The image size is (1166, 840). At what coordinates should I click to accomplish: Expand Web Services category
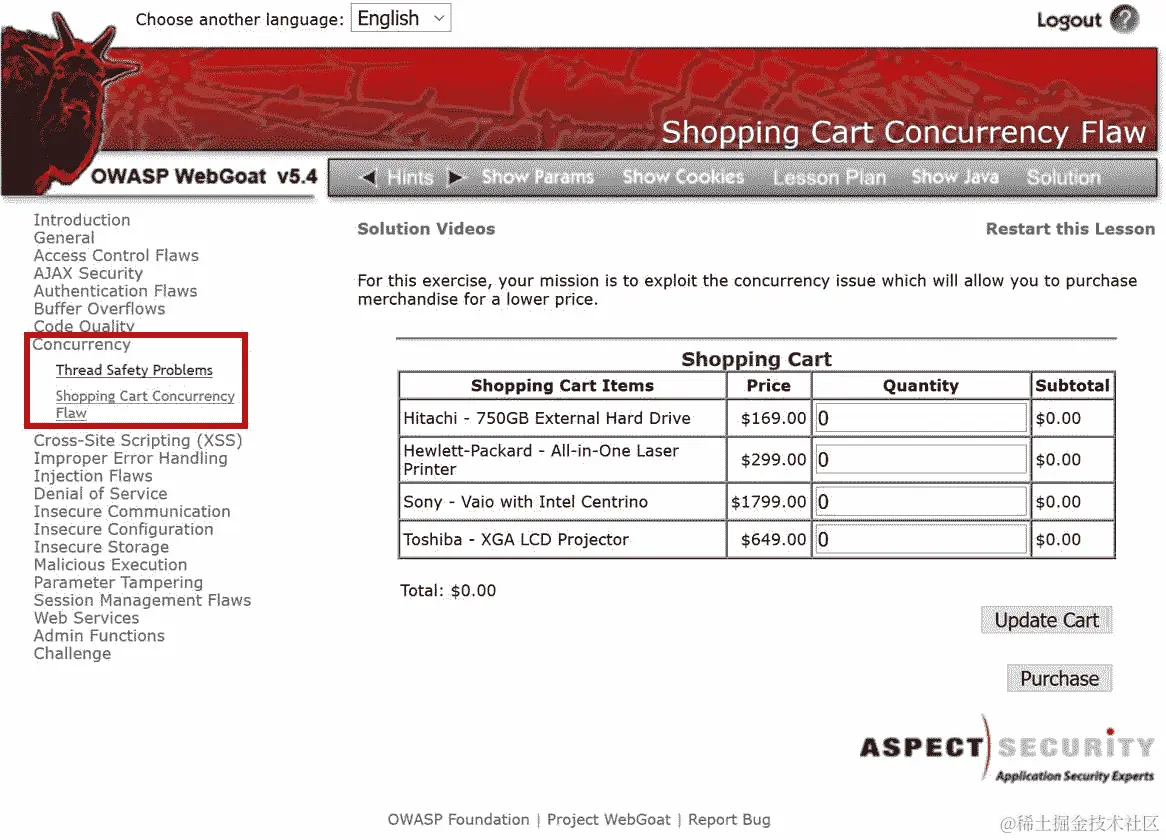[86, 618]
